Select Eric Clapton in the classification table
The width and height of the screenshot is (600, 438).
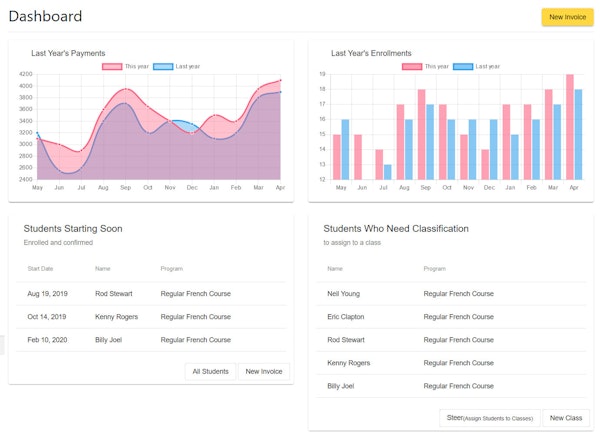pyautogui.click(x=343, y=317)
